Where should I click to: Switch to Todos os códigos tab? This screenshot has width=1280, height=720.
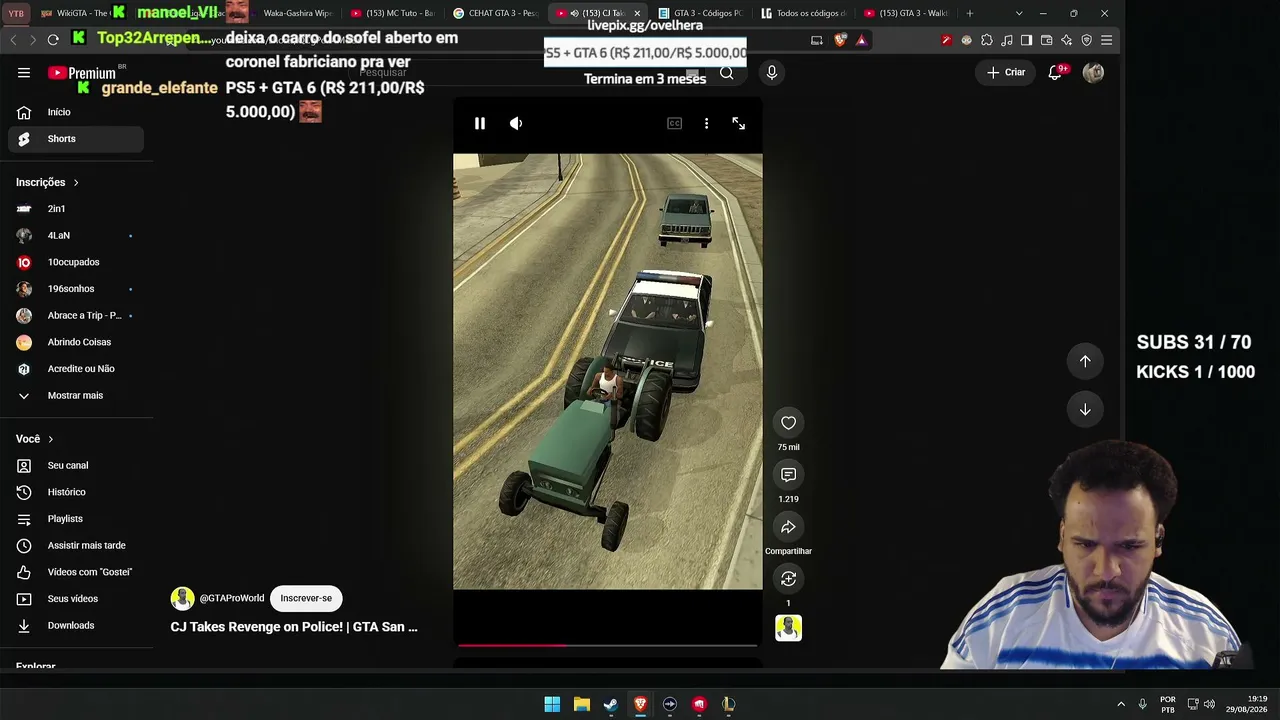click(803, 13)
